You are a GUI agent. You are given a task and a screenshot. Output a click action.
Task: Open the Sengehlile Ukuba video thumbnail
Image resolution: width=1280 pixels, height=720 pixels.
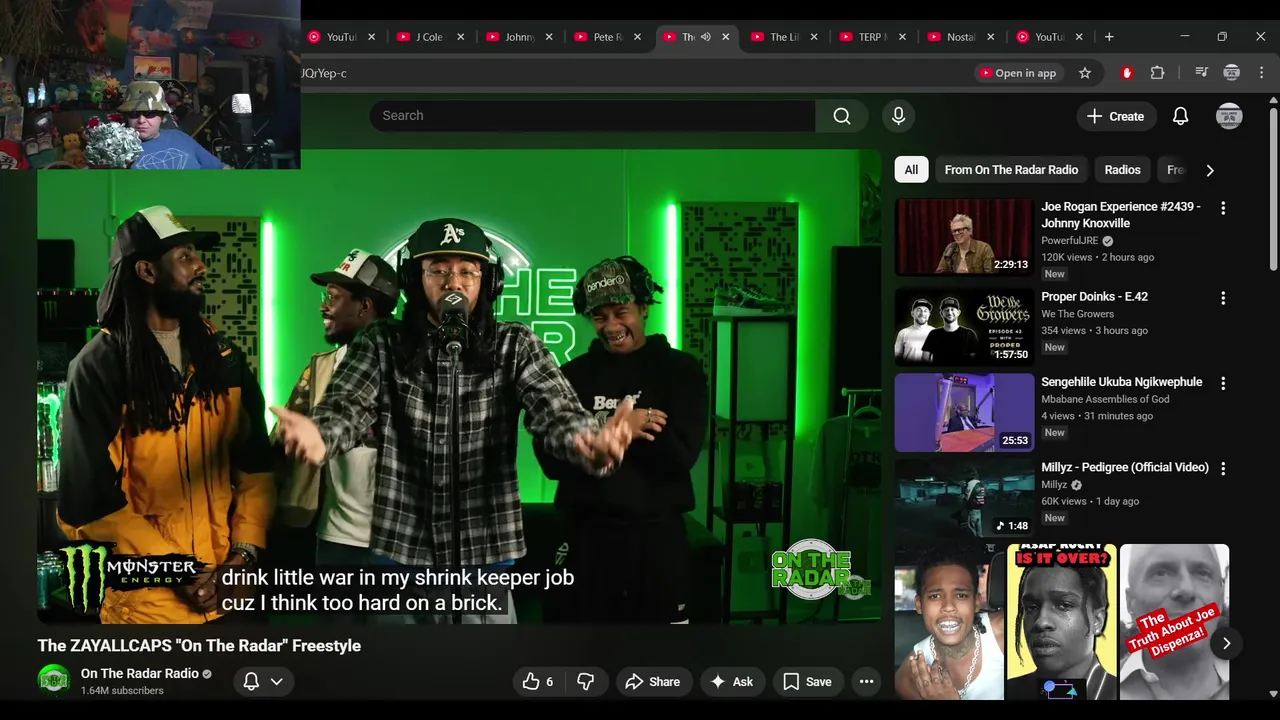(x=964, y=412)
